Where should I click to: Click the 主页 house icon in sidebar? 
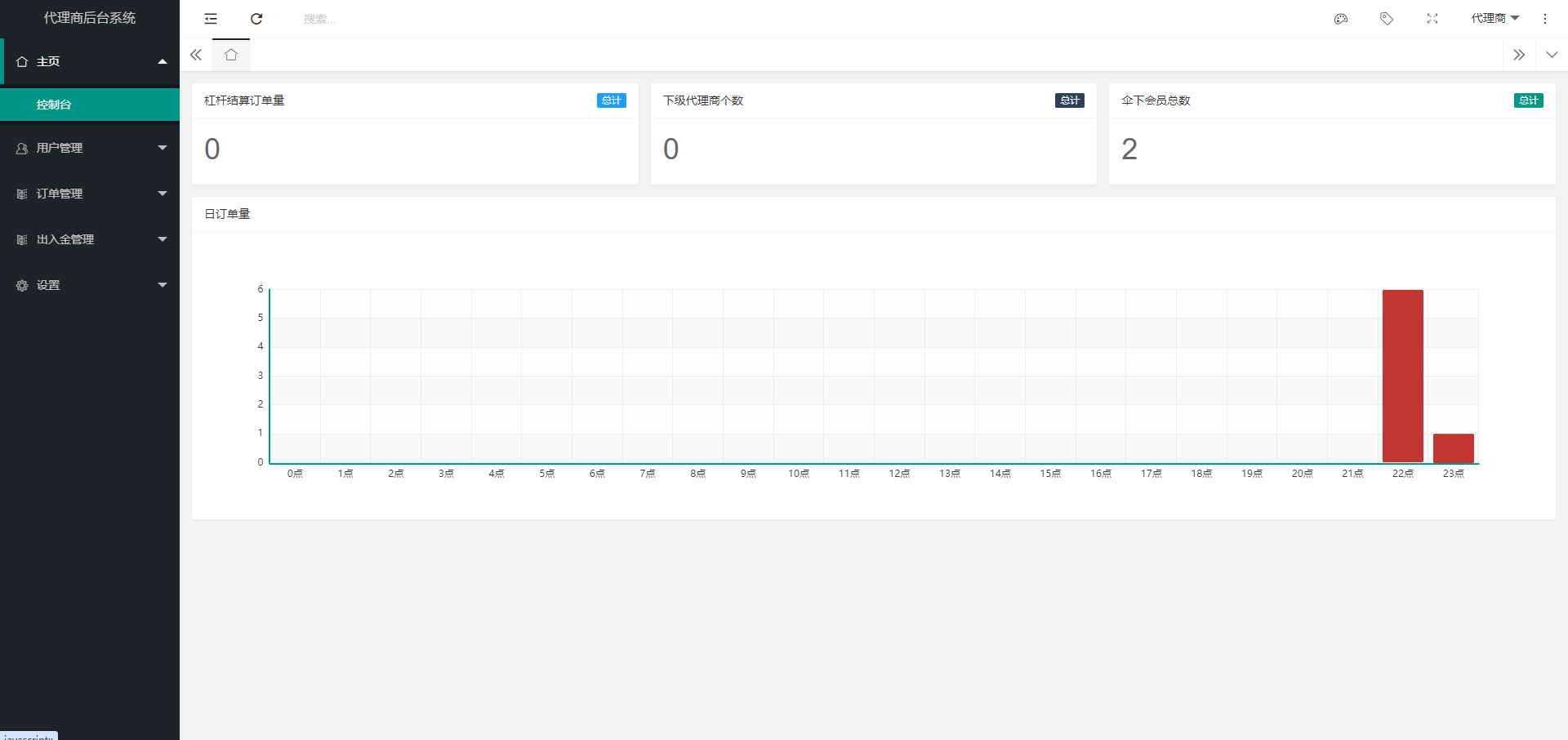click(22, 61)
